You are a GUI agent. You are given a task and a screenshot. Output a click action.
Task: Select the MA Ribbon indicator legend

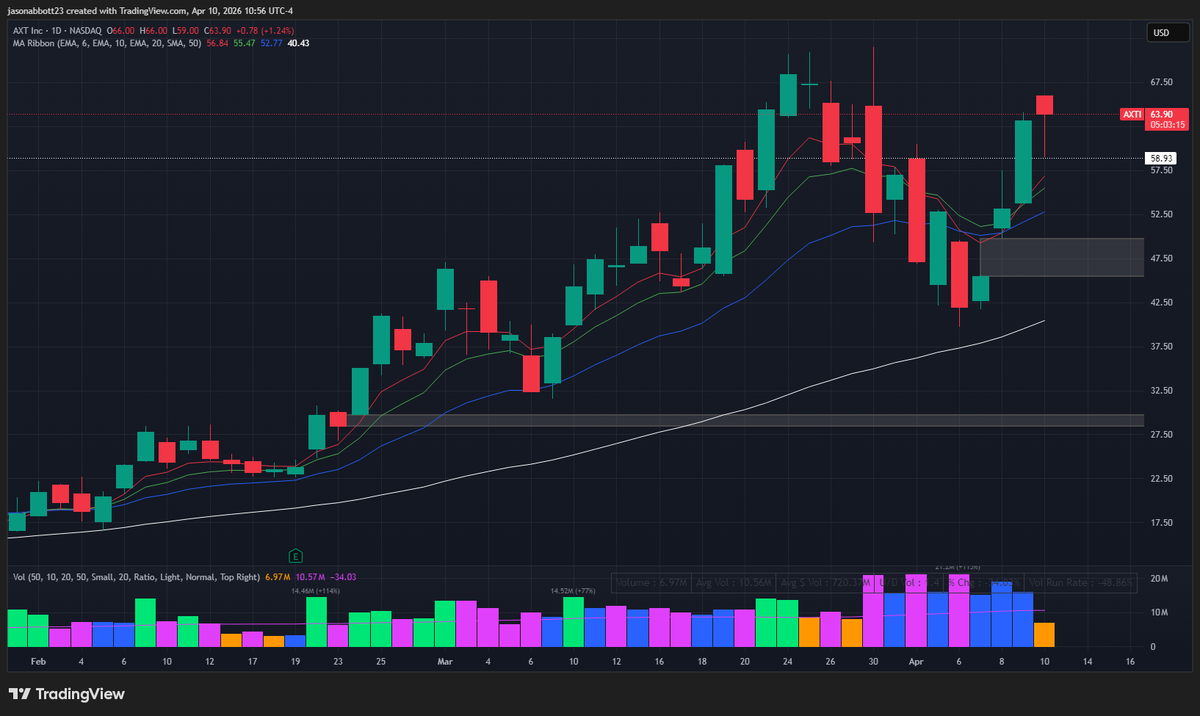tap(105, 43)
